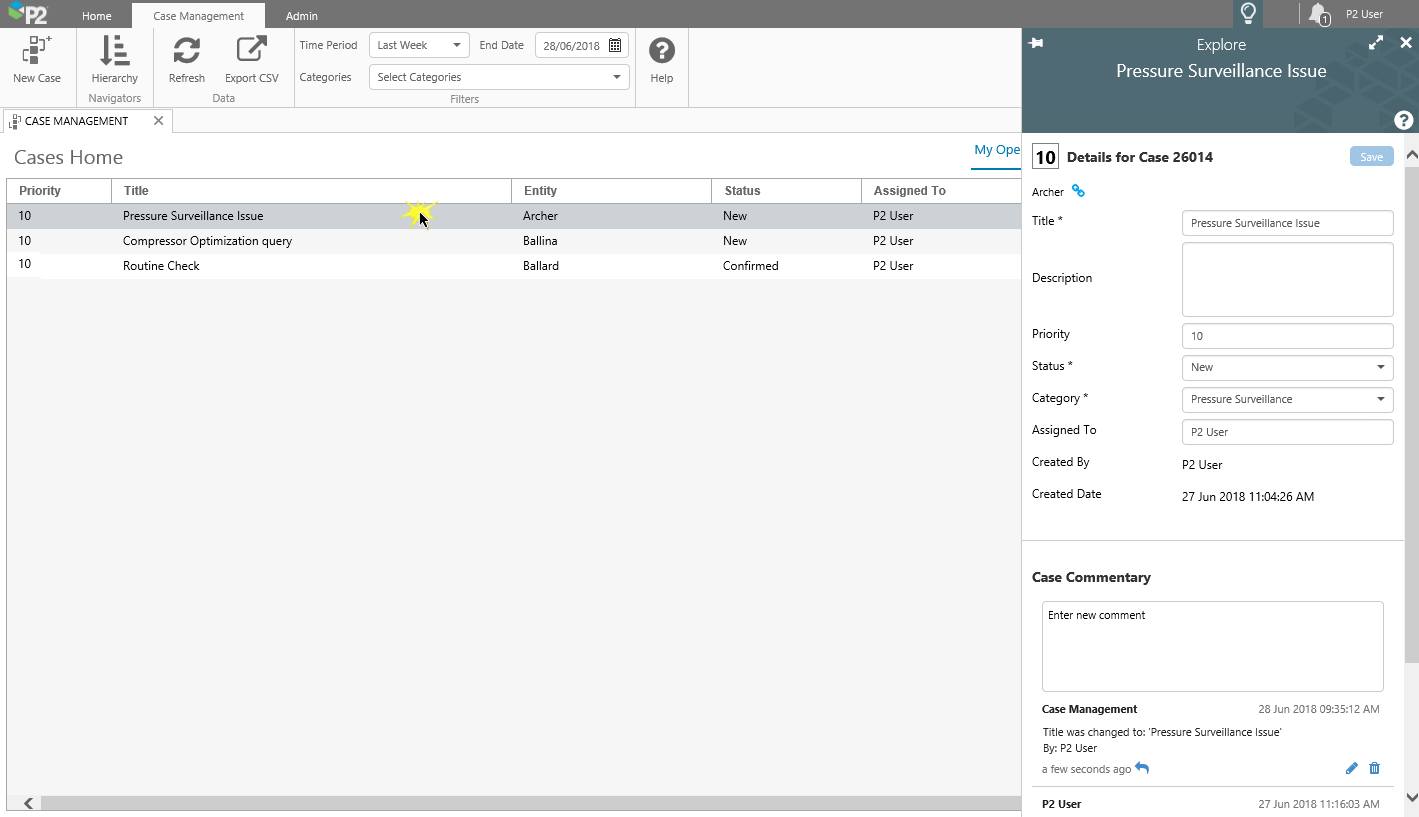Reply to the title change comment
This screenshot has width=1419, height=817.
pyautogui.click(x=1142, y=768)
